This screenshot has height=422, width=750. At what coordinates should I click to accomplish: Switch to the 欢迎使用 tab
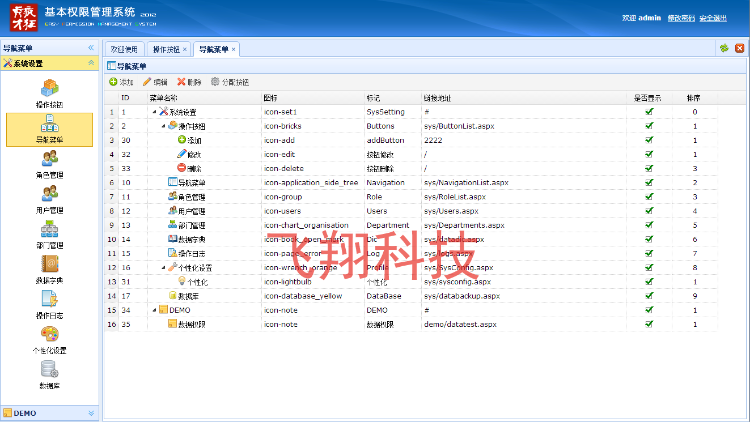[124, 49]
